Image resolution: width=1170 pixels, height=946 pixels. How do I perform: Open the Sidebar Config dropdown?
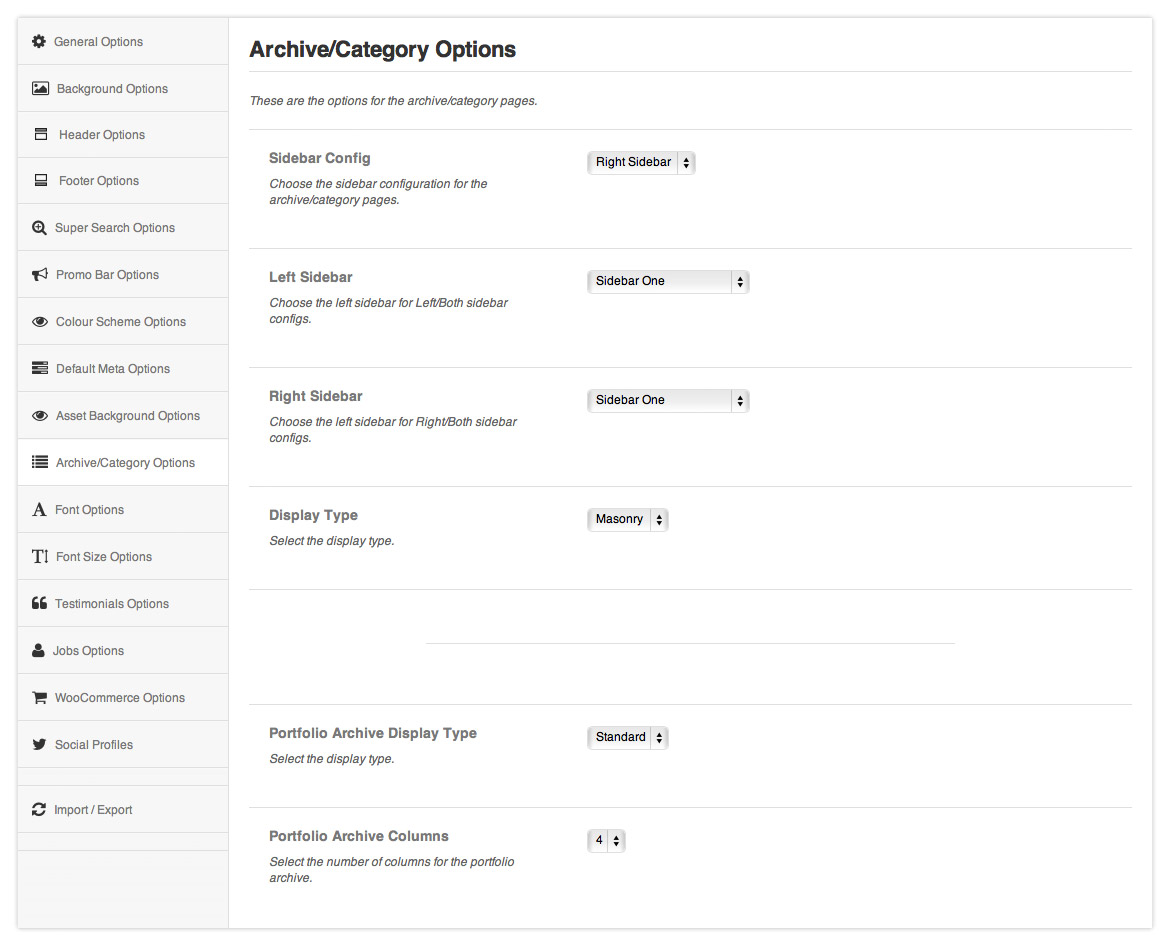coord(641,163)
